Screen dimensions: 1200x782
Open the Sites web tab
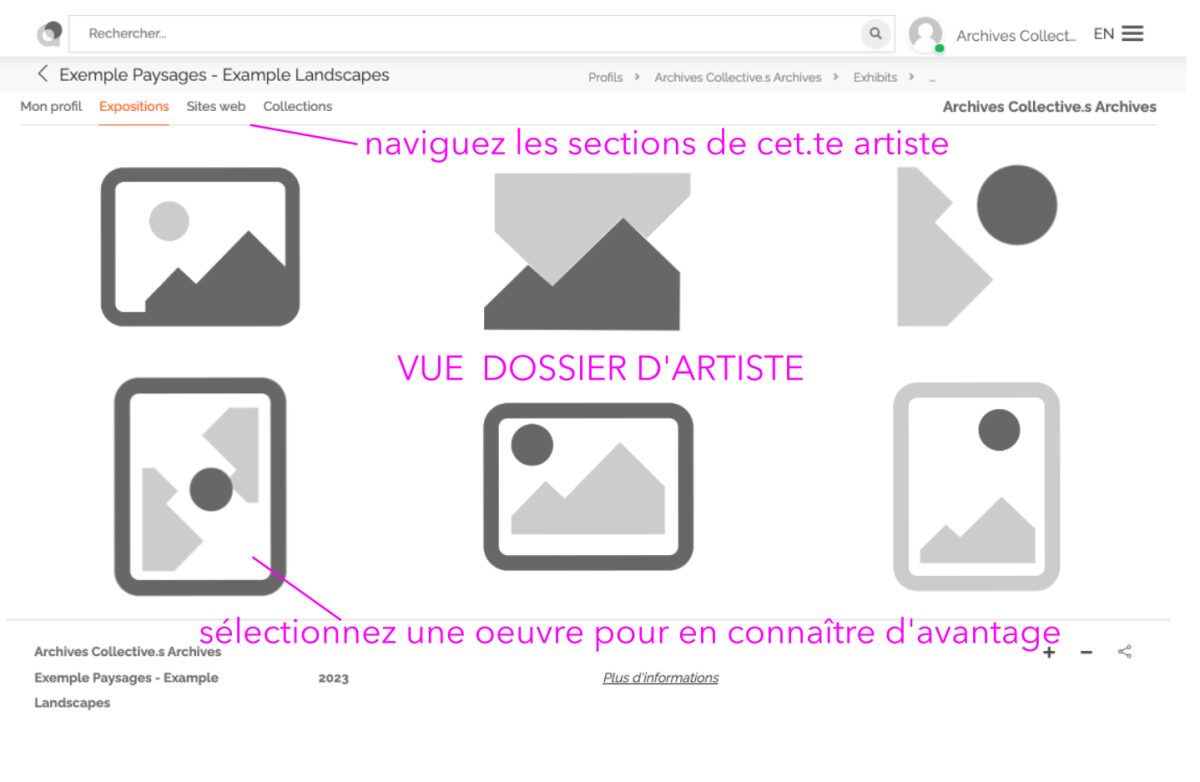(215, 106)
